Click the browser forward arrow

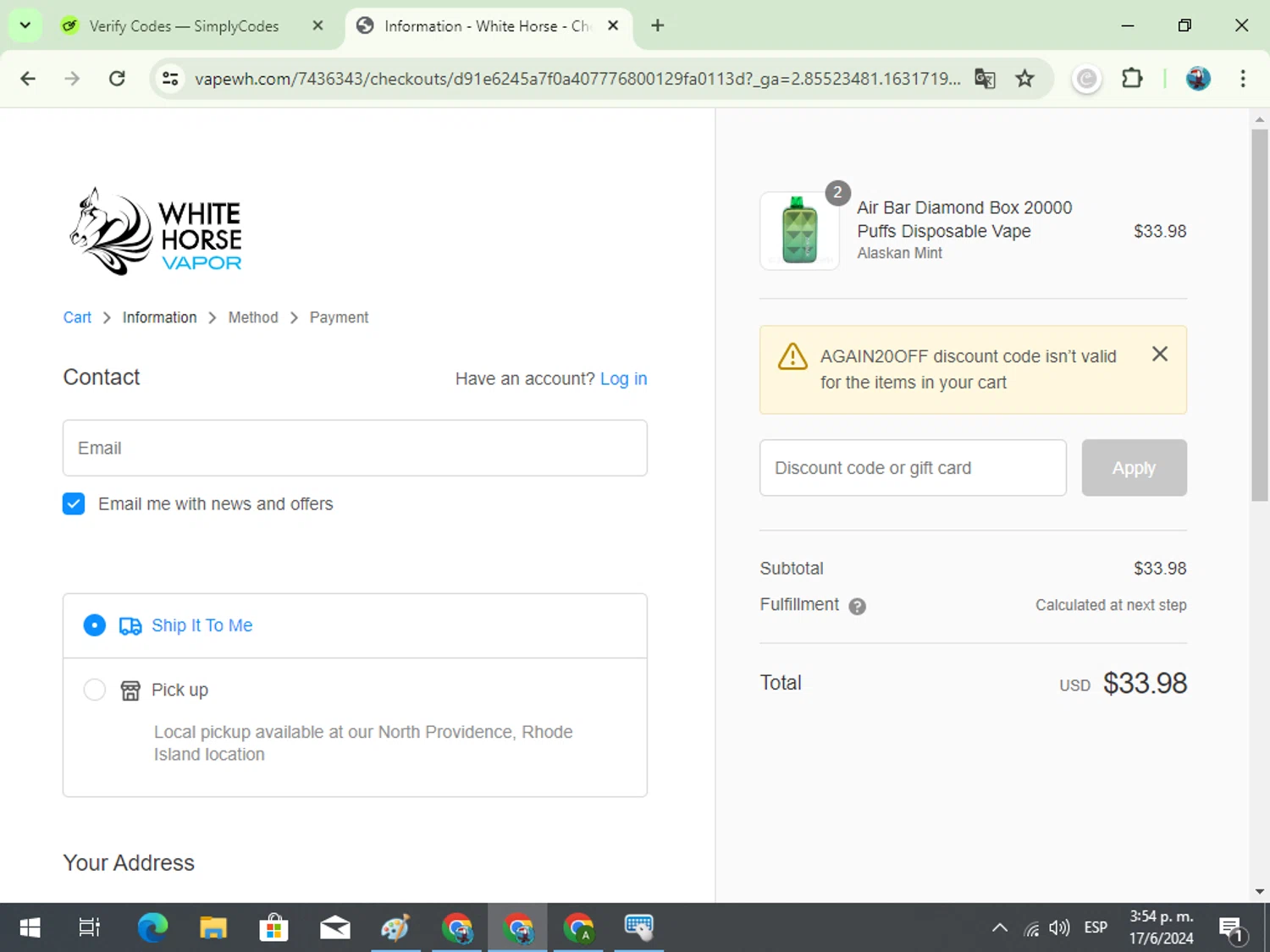pyautogui.click(x=72, y=79)
